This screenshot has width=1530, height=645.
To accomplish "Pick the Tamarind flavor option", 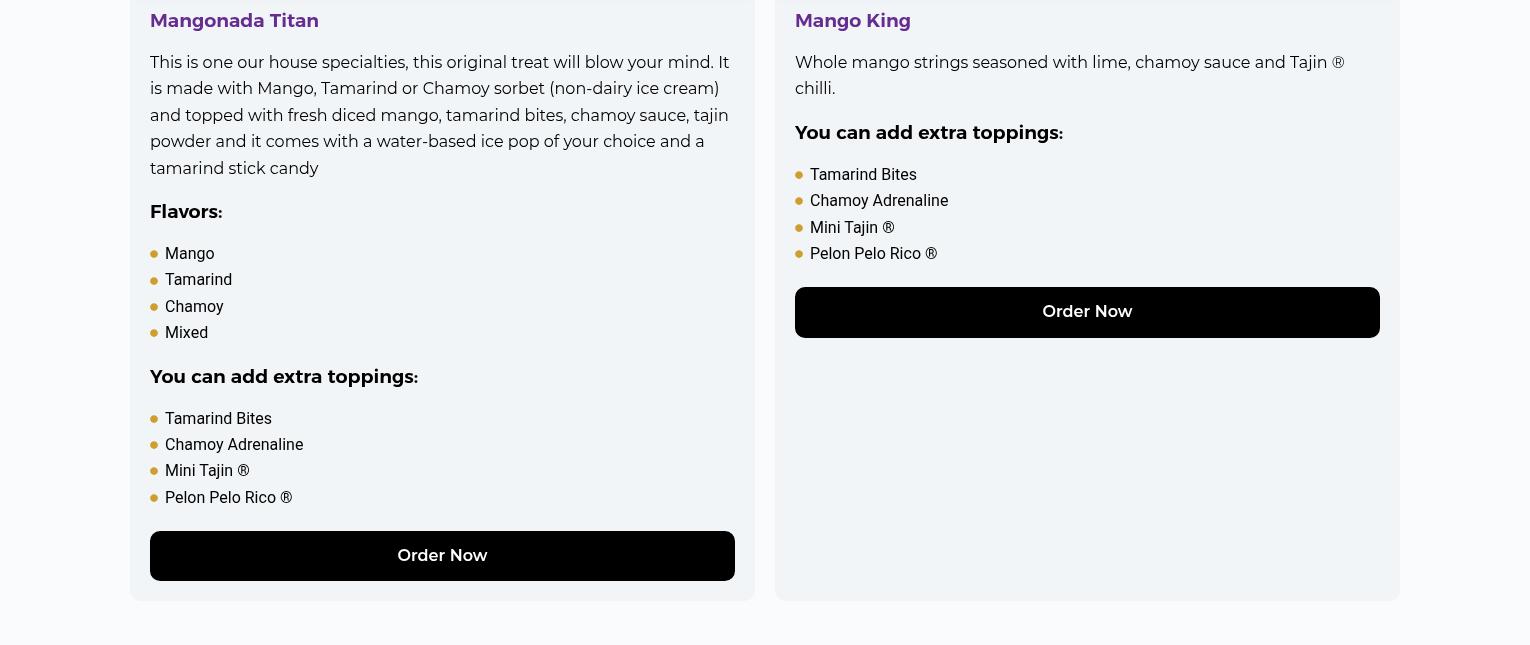I will coord(198,280).
